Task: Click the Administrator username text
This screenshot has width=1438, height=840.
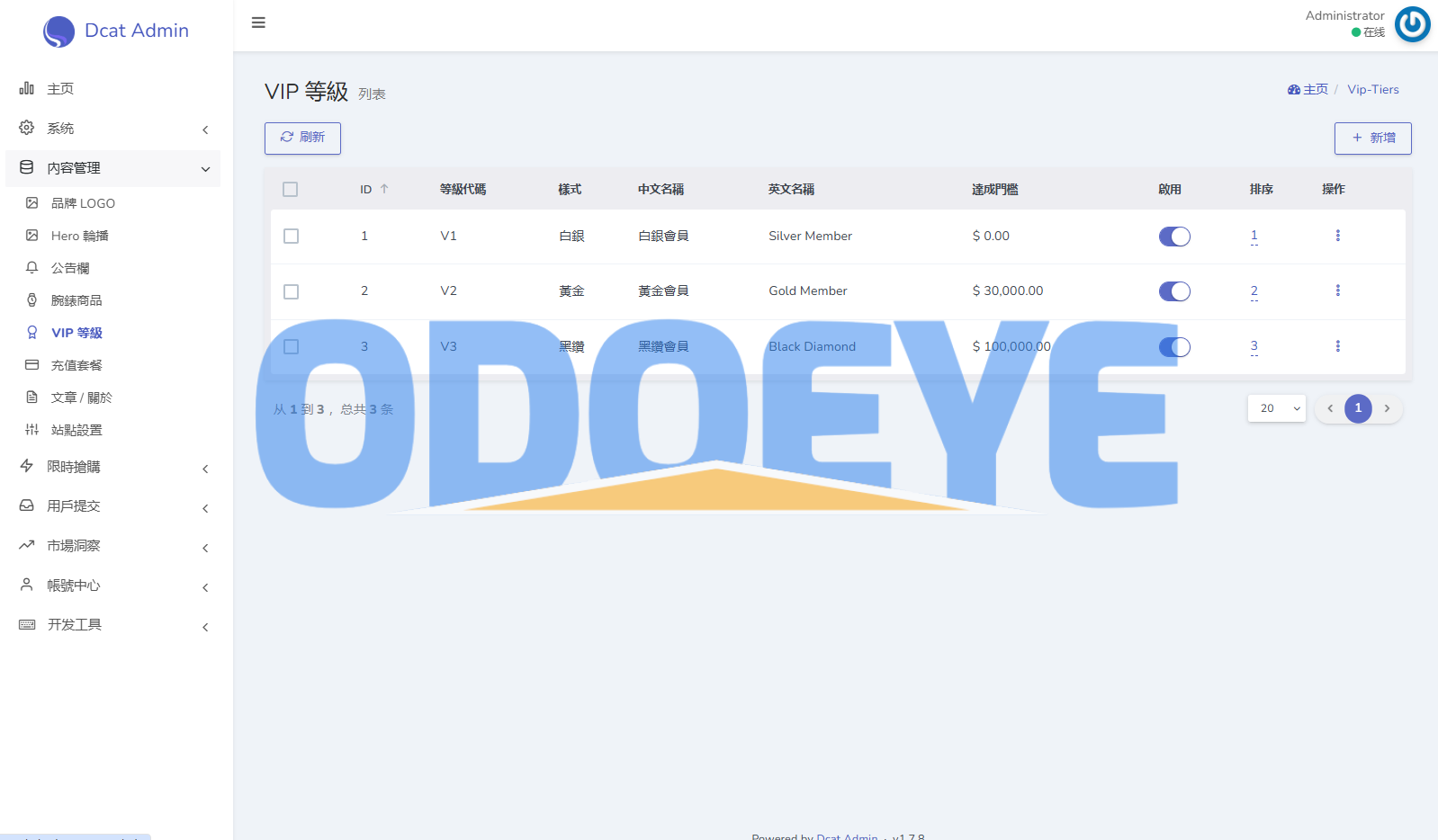Action: tap(1344, 15)
